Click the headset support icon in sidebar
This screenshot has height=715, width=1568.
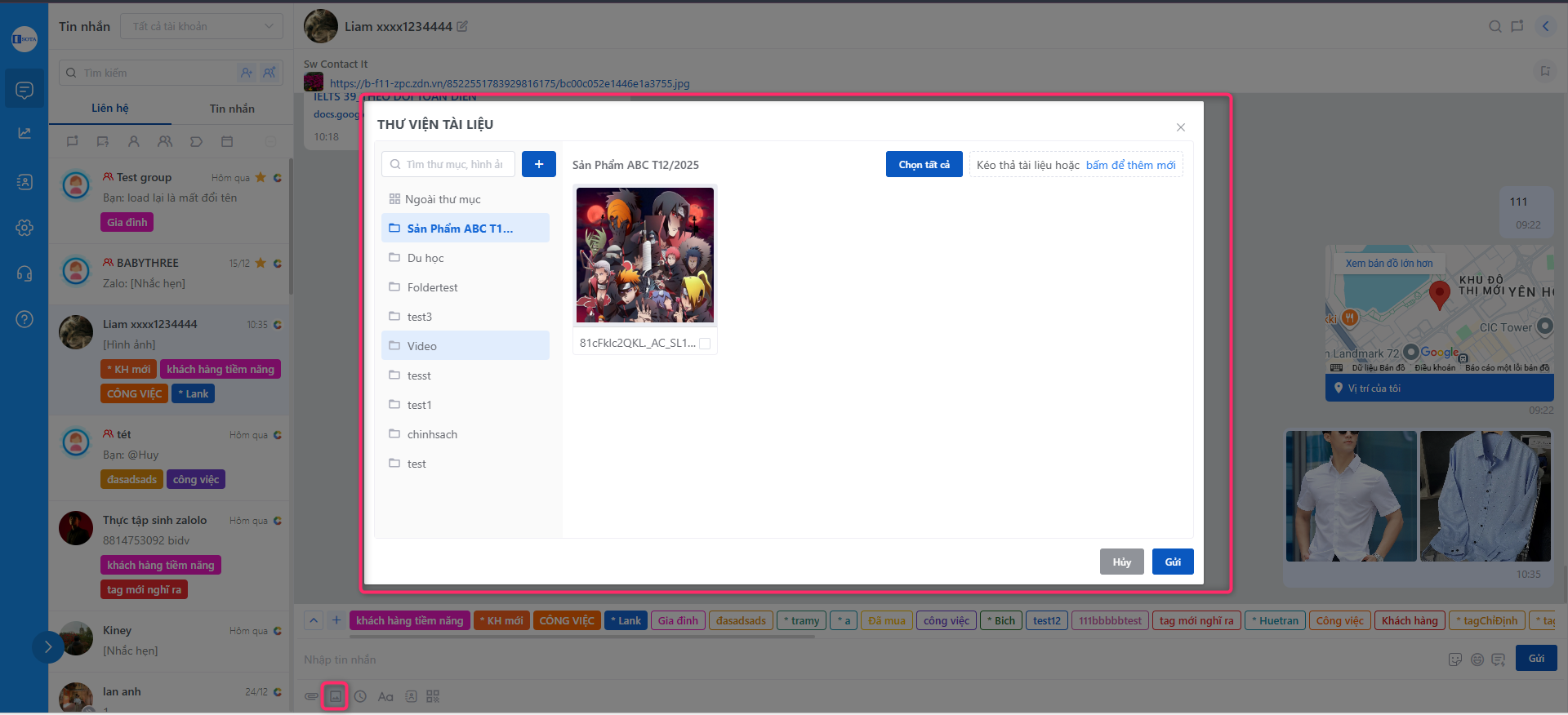[x=24, y=273]
